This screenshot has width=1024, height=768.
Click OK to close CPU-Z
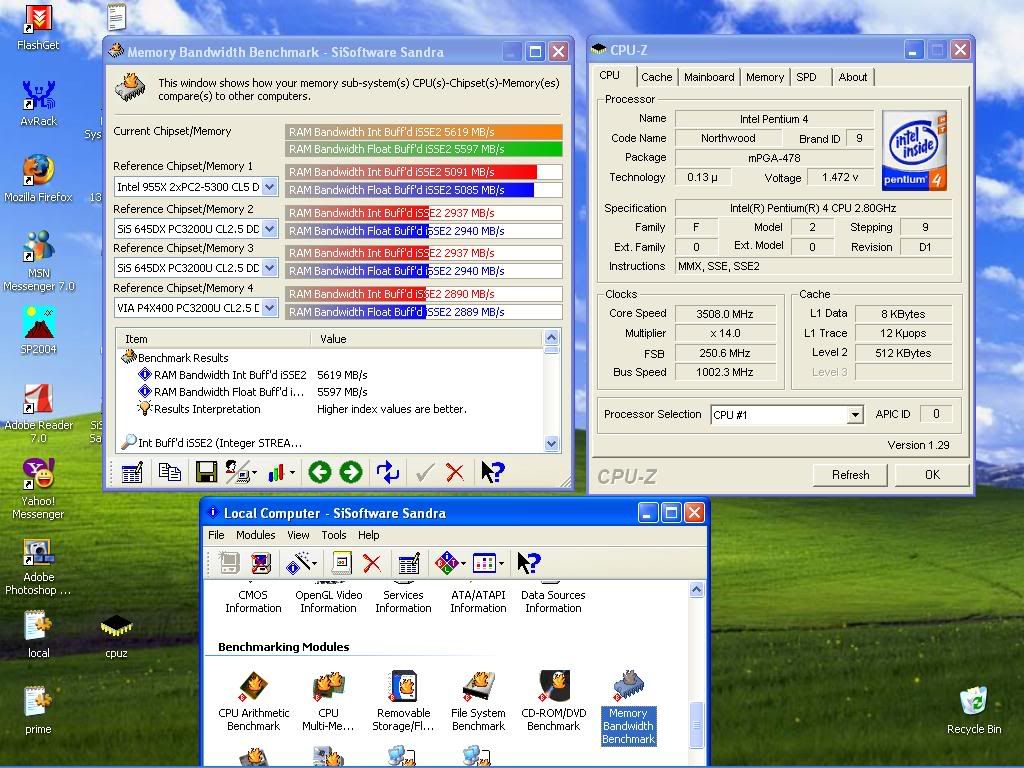(x=932, y=475)
